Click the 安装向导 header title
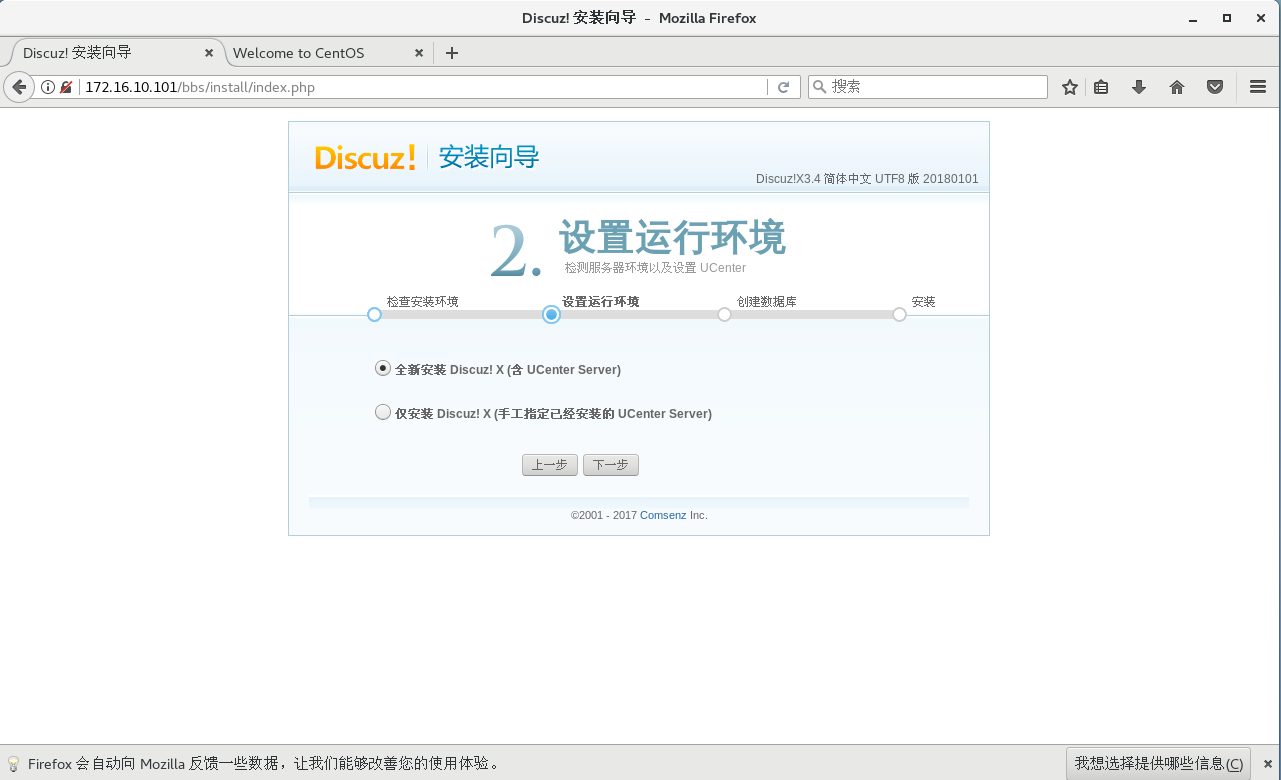The image size is (1281, 780). point(489,157)
